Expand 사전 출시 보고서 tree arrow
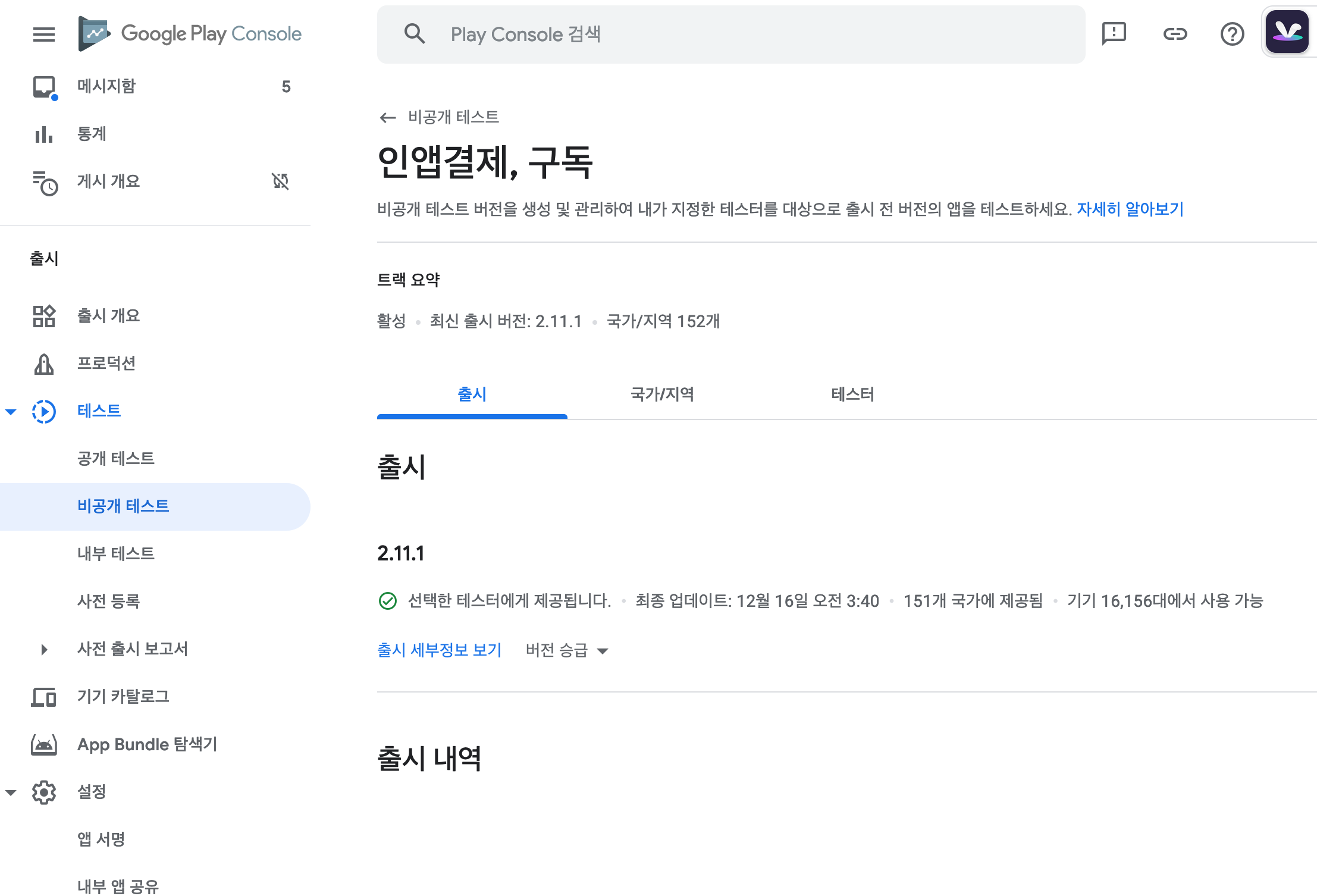The image size is (1317, 896). (44, 649)
